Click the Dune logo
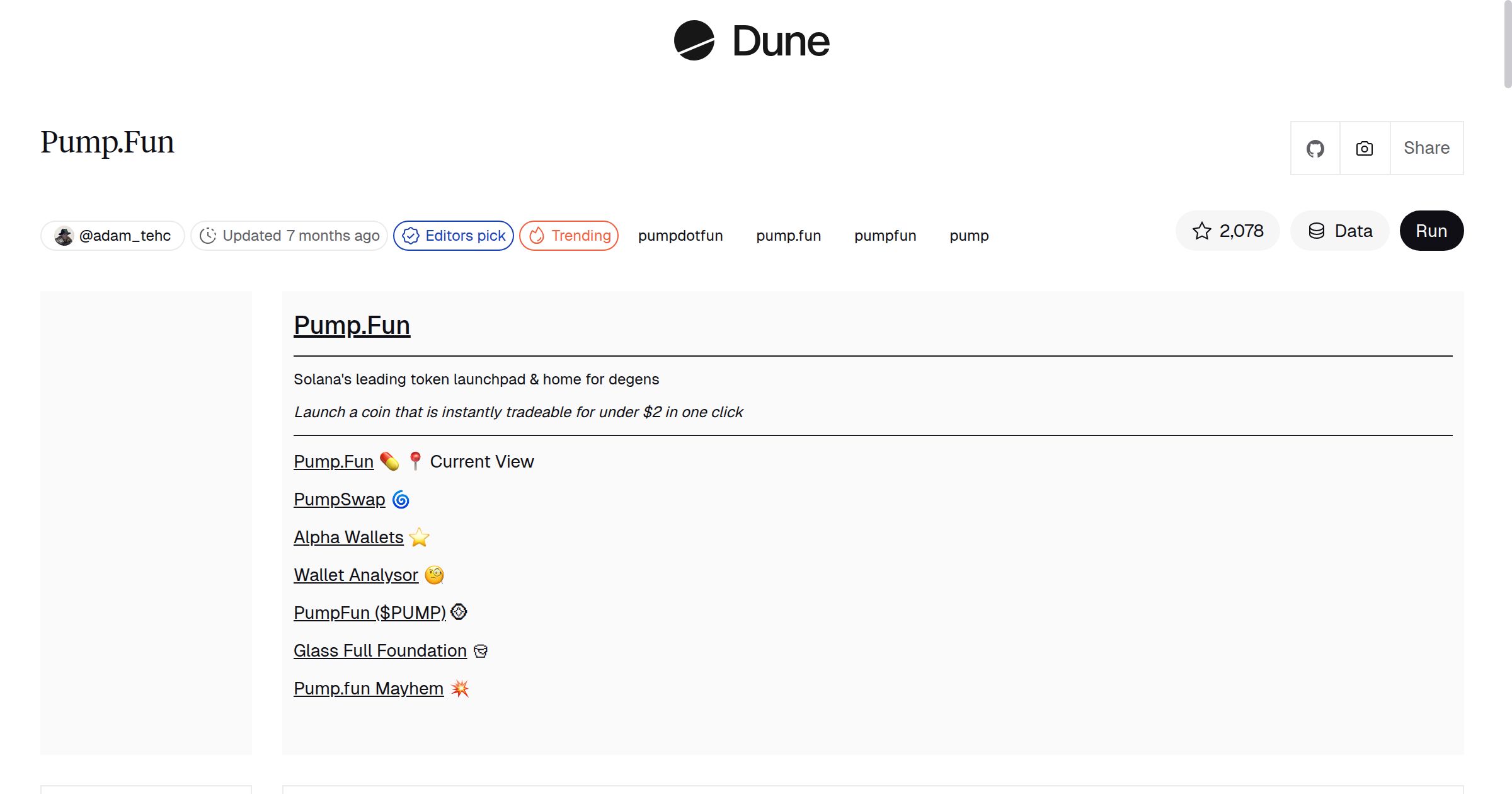Viewport: 1512px width, 794px height. coord(750,40)
